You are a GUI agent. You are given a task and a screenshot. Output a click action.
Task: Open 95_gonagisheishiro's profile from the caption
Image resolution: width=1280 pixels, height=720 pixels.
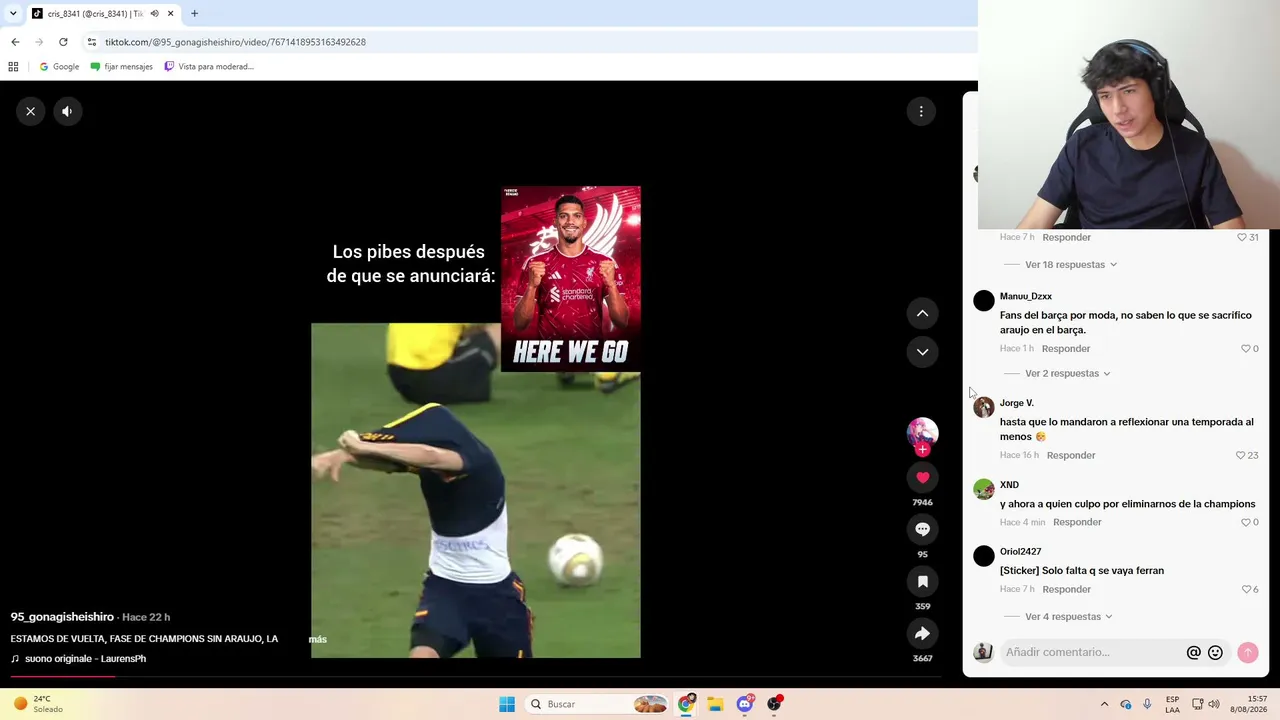point(62,617)
